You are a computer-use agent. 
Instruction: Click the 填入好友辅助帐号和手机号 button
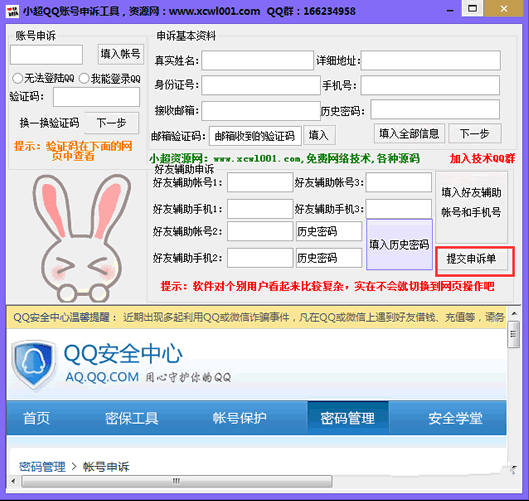tap(471, 207)
